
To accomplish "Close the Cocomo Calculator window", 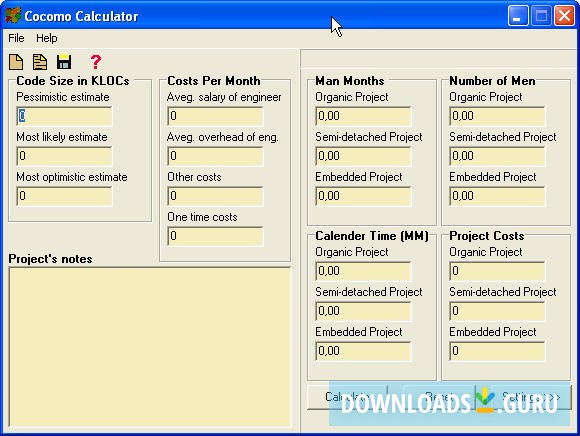I will tap(564, 16).
